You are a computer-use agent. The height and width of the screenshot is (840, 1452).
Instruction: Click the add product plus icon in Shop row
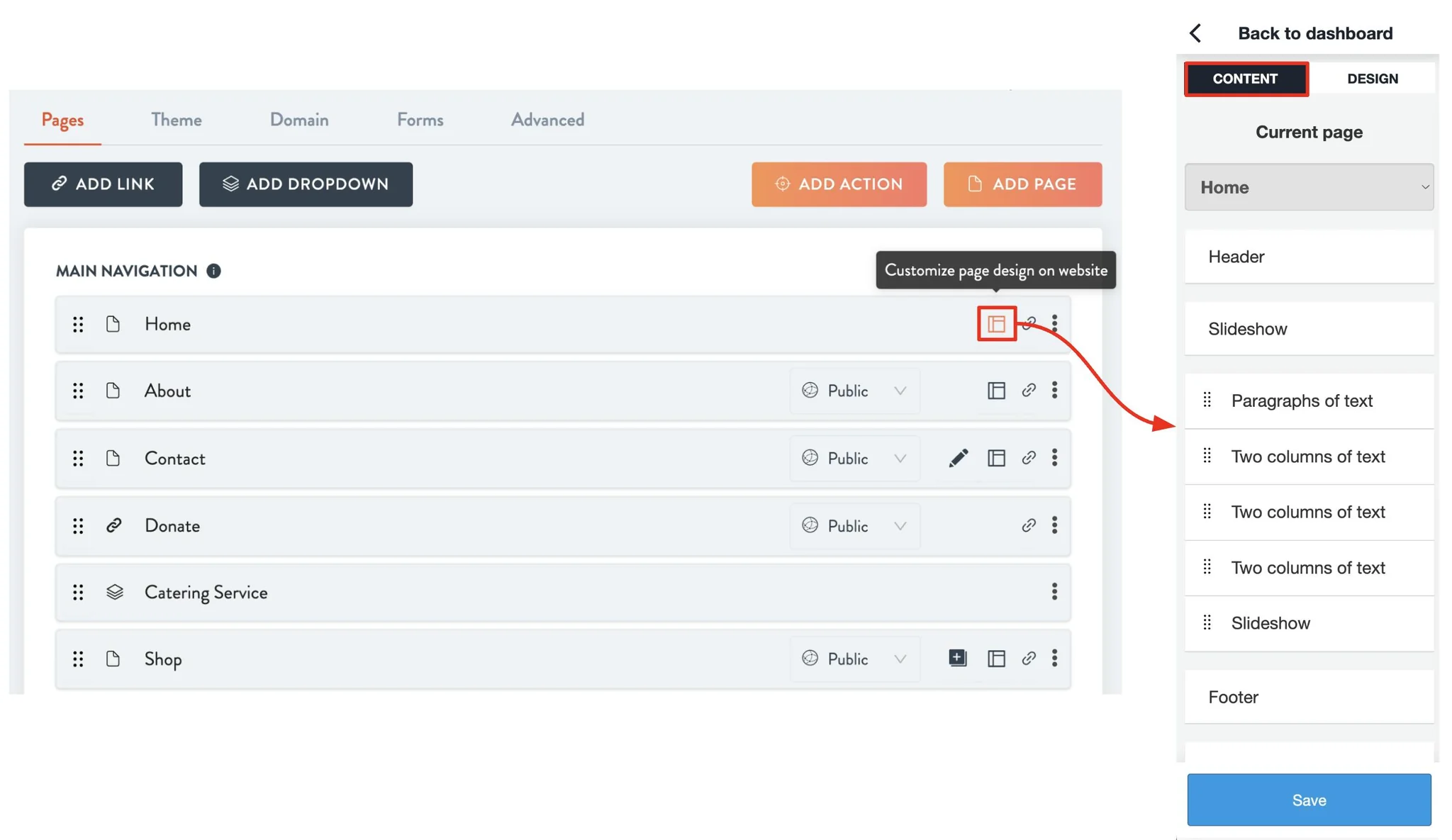[x=958, y=658]
